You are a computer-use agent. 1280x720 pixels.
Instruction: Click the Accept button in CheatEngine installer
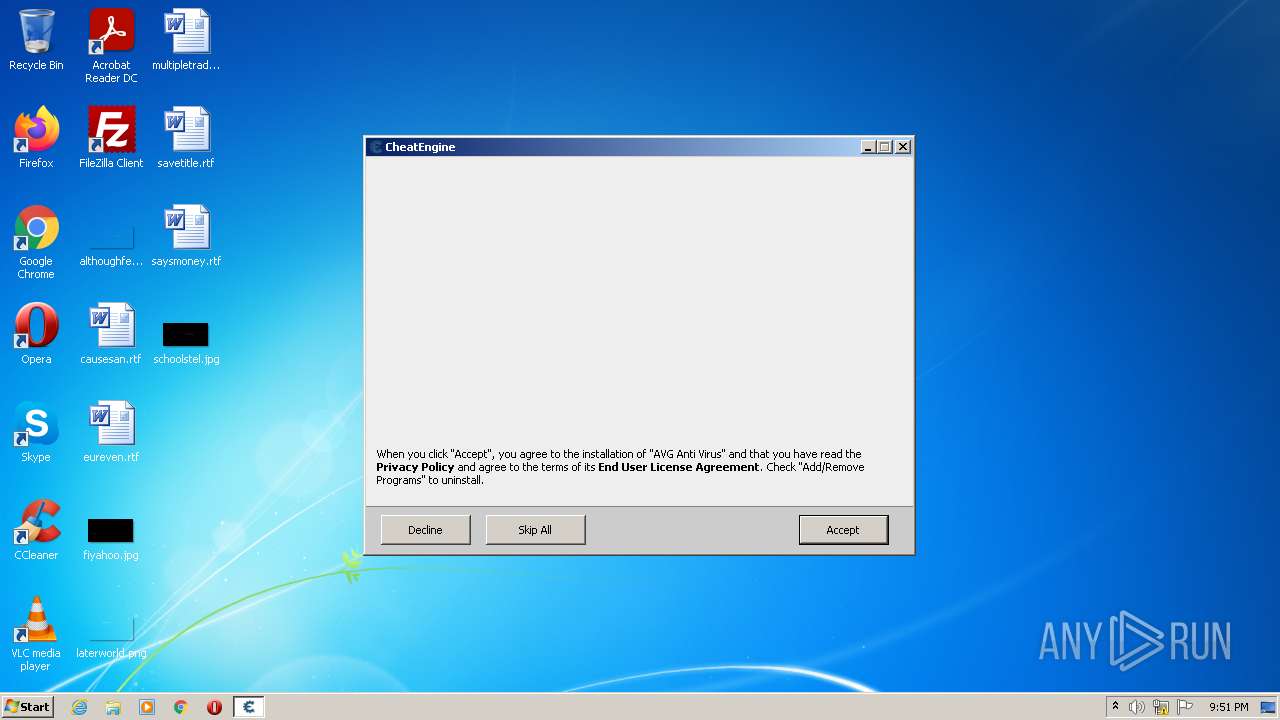tap(843, 530)
